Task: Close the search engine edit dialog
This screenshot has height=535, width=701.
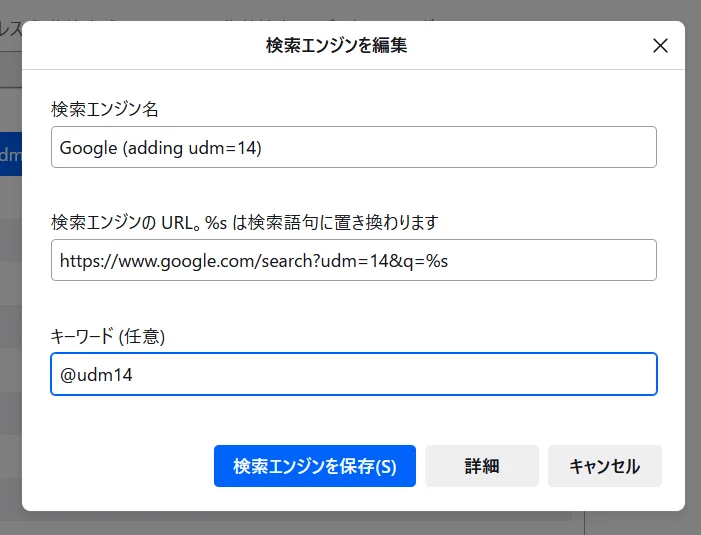Action: (660, 46)
